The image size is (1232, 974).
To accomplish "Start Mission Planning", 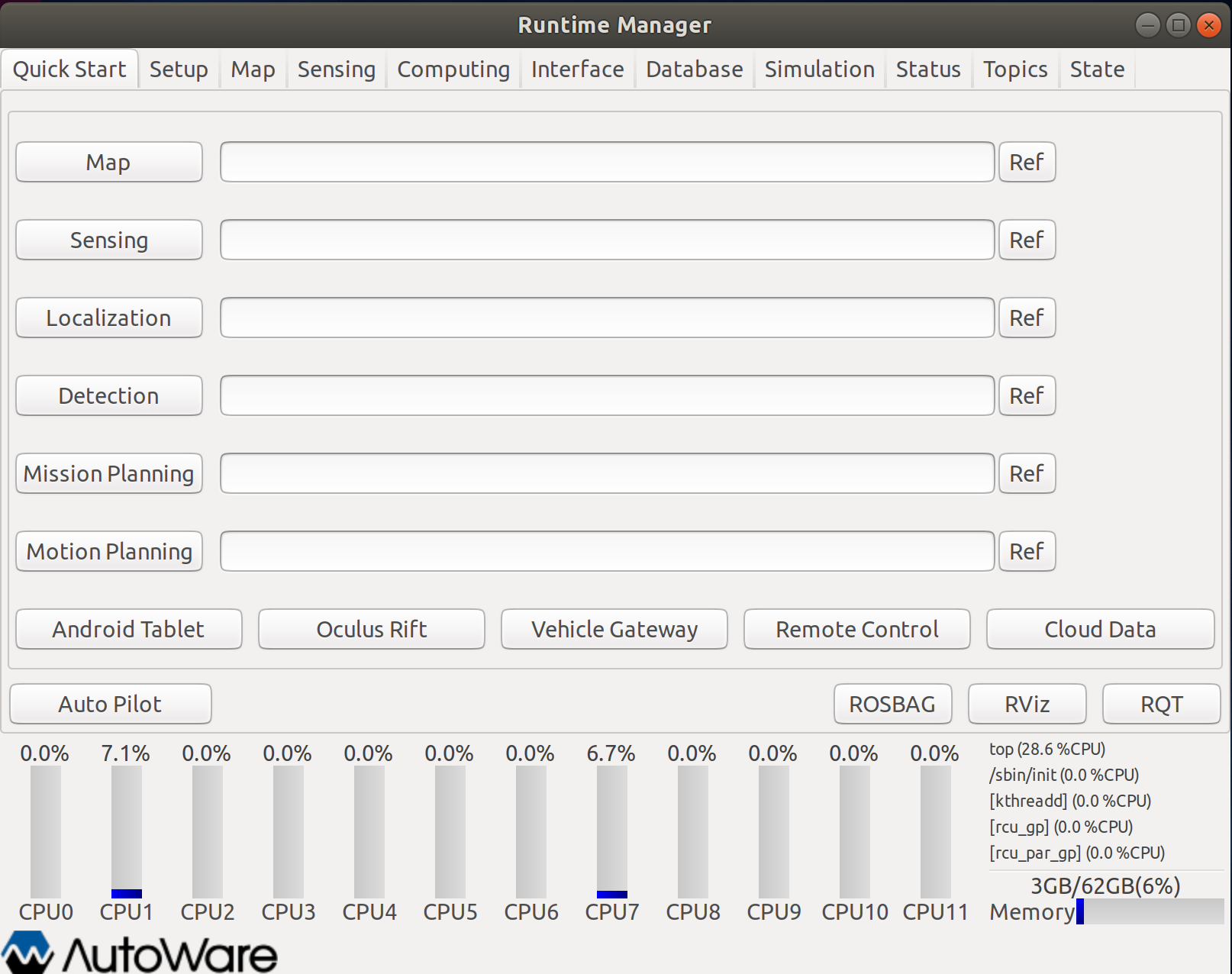I will [x=108, y=473].
